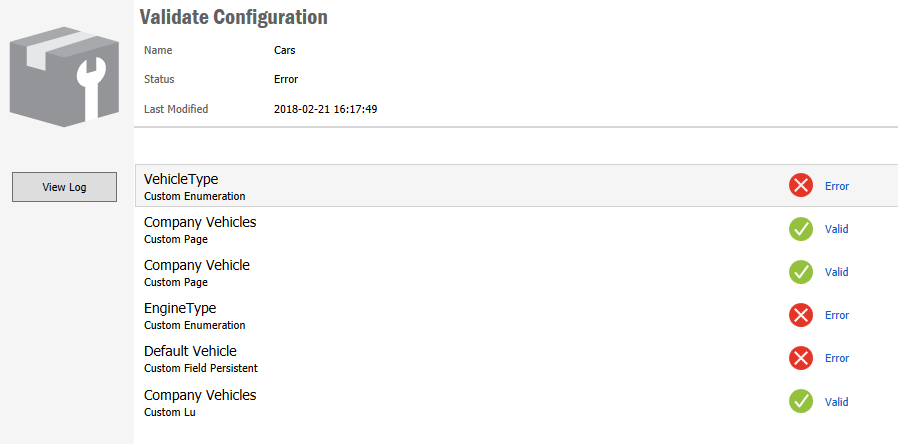The height and width of the screenshot is (444, 898).
Task: Open Valid link for Company Vehicles Custom Lu
Action: click(x=836, y=402)
